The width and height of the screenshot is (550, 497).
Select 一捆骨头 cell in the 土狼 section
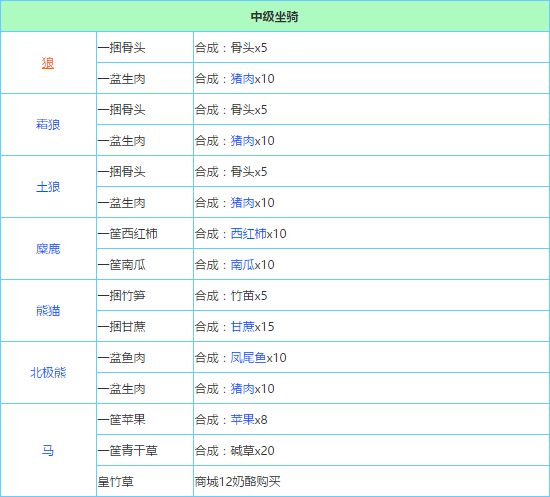pos(145,172)
